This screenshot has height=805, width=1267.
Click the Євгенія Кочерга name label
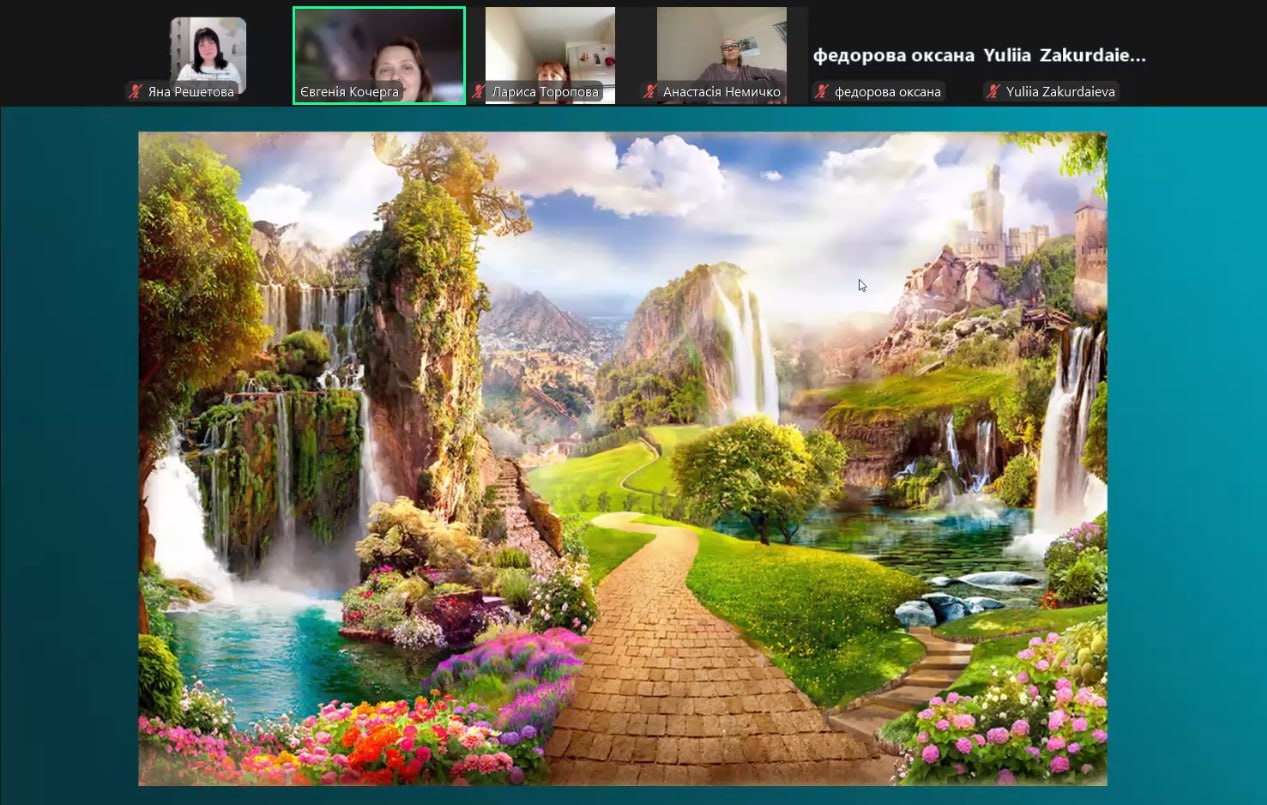350,92
